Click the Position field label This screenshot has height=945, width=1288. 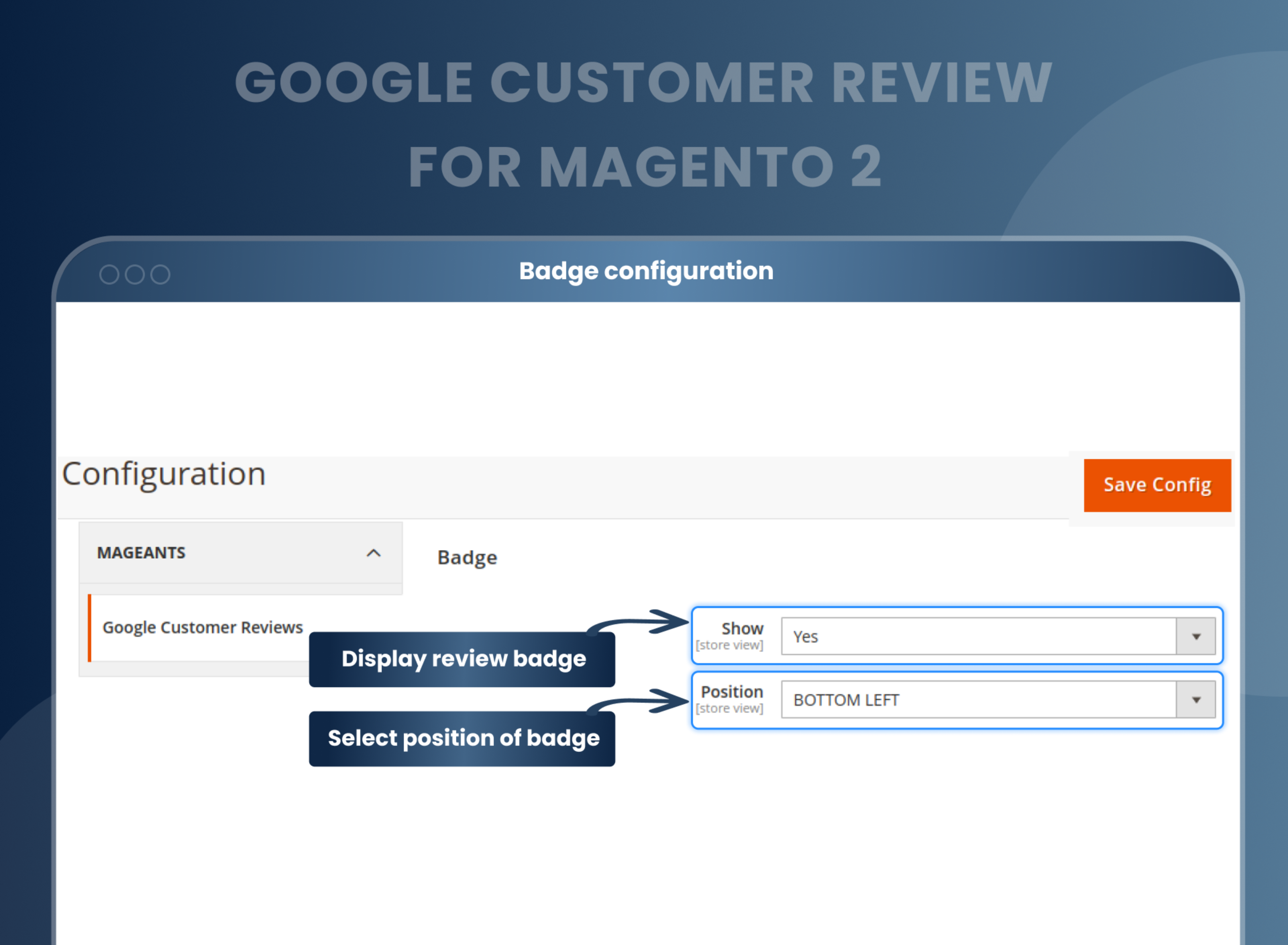[732, 692]
